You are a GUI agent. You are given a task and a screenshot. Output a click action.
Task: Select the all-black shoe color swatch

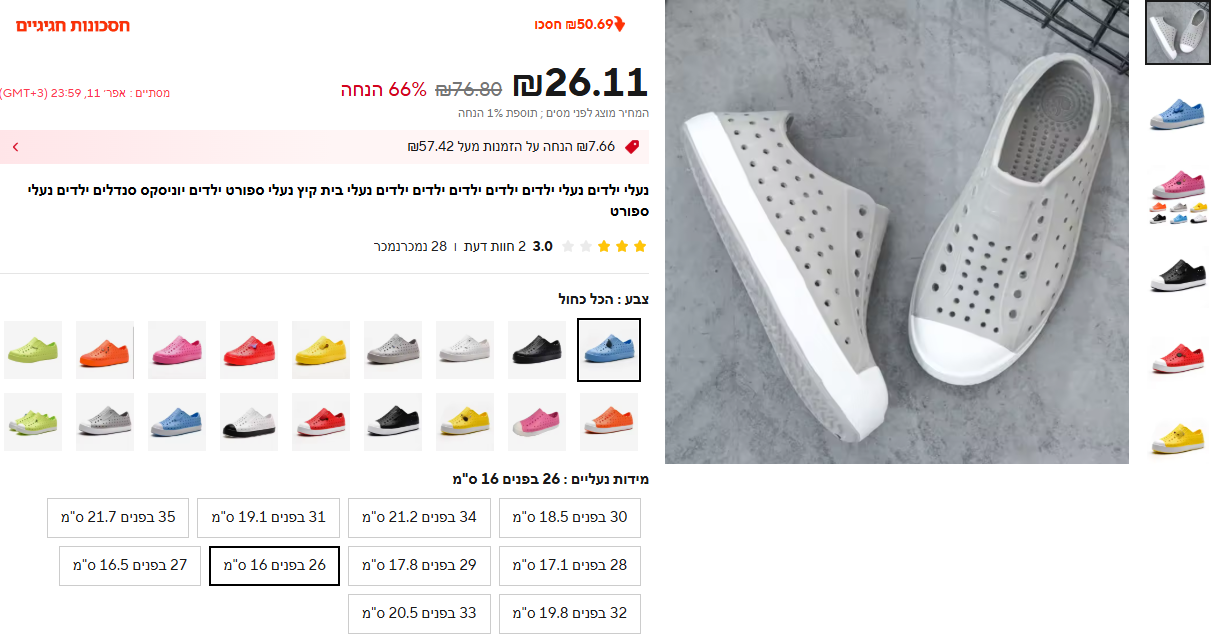[x=537, y=350]
